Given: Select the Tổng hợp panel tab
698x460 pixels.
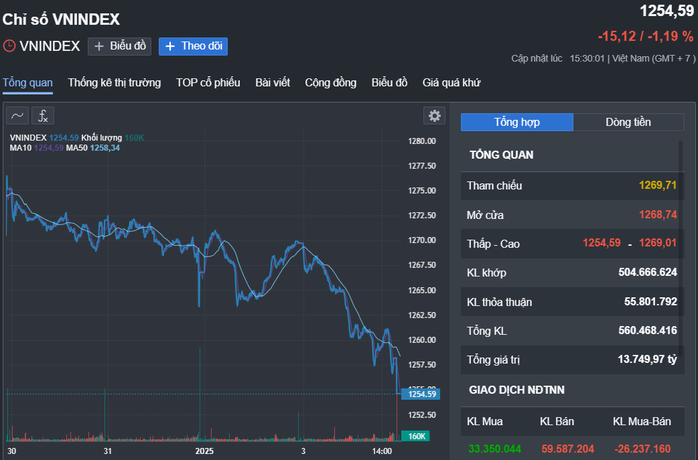Looking at the screenshot, I should point(517,122).
